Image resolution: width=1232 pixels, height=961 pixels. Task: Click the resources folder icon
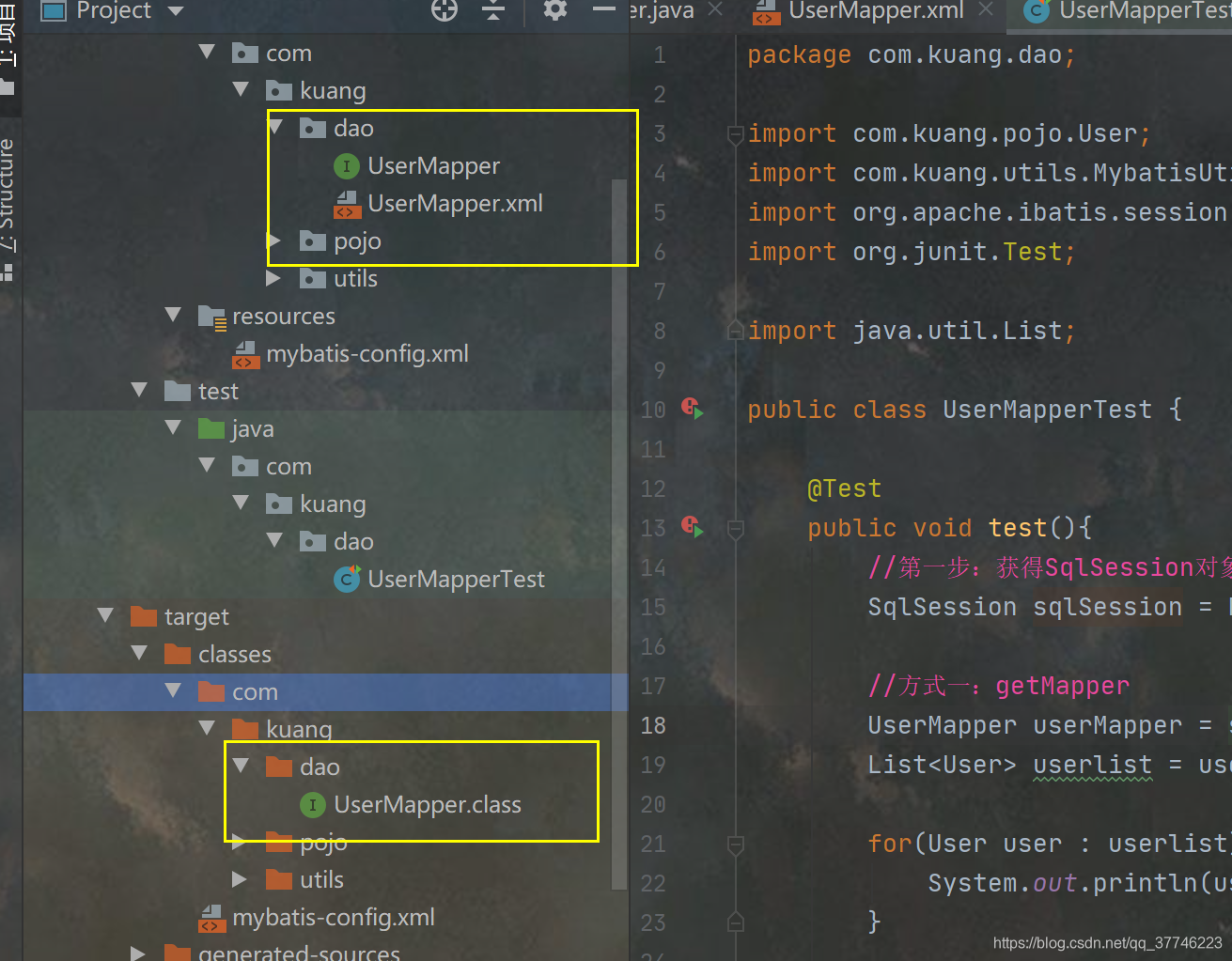tap(212, 317)
